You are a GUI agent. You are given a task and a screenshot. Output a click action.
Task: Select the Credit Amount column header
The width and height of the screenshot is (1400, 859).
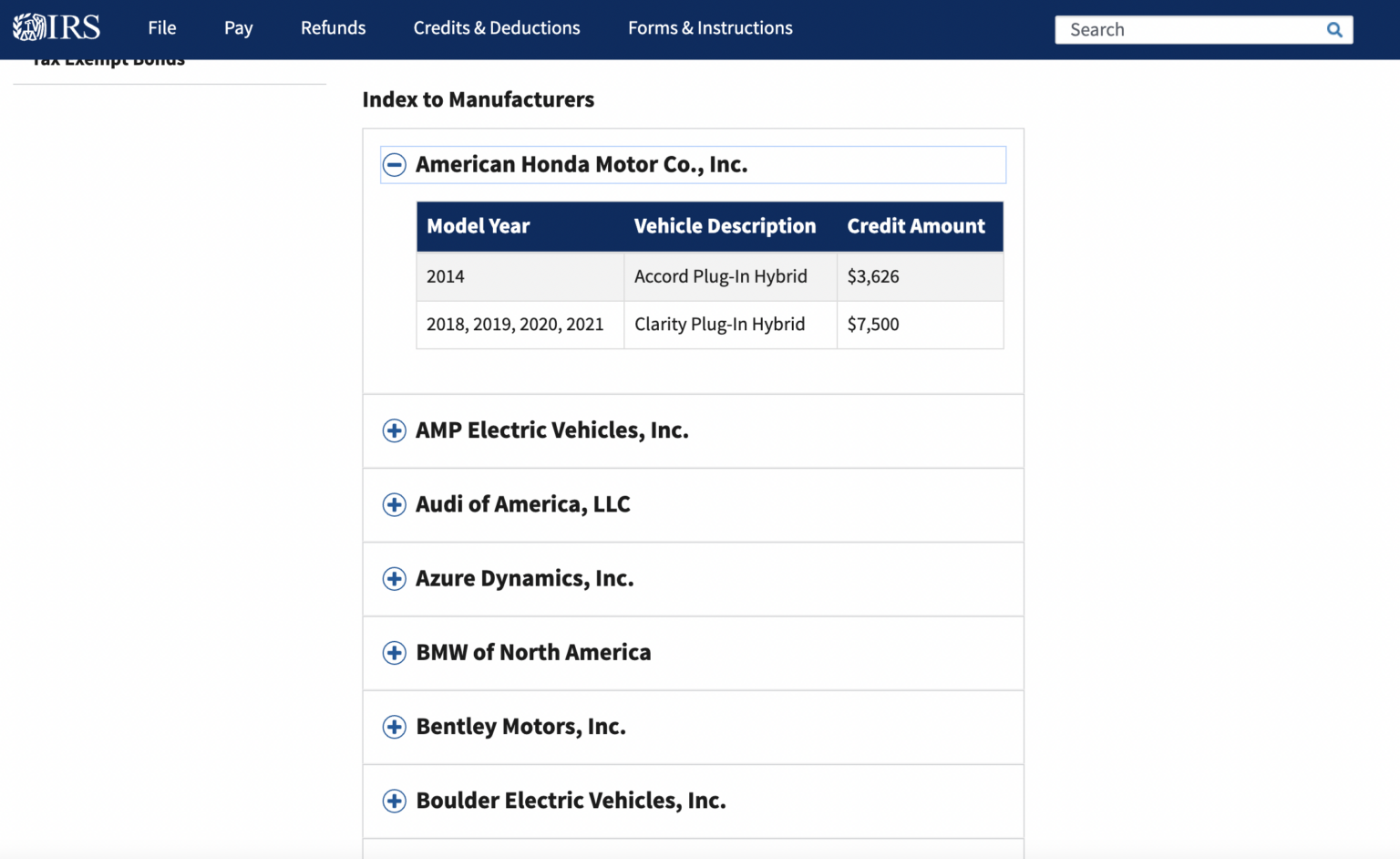click(921, 226)
